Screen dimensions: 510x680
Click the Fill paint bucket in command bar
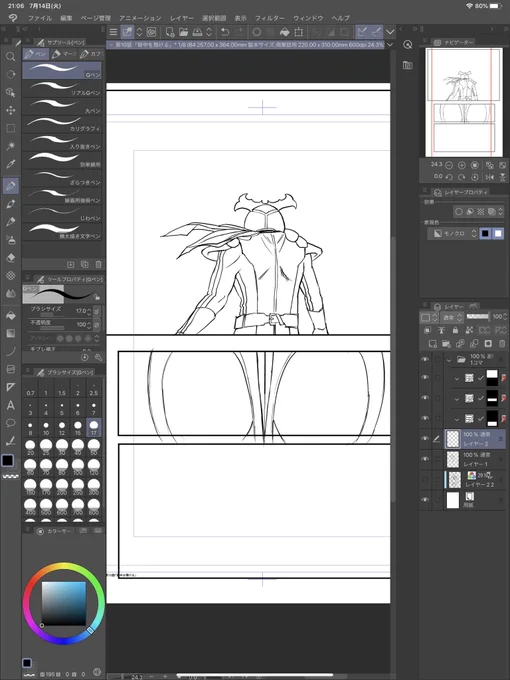284,32
